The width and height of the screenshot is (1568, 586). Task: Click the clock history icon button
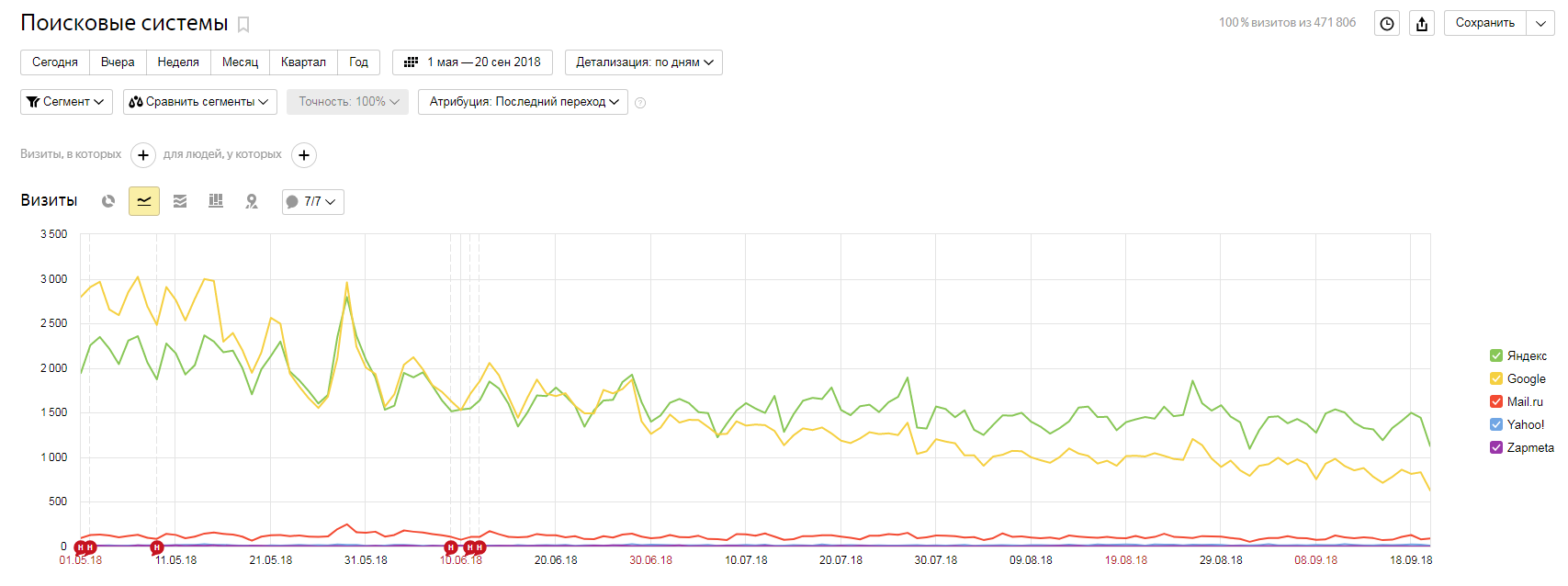point(1387,24)
